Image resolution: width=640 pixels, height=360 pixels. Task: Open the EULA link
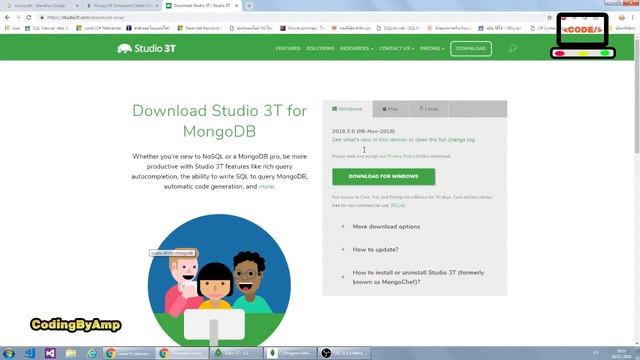point(398,205)
